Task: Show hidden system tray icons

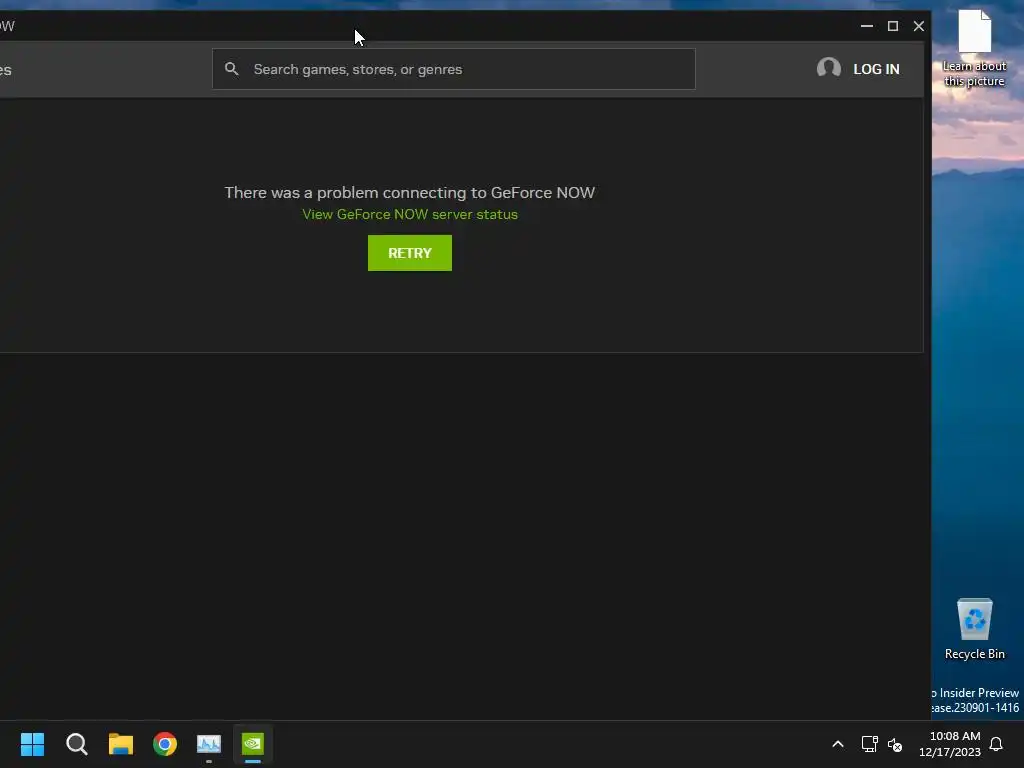Action: tap(838, 744)
